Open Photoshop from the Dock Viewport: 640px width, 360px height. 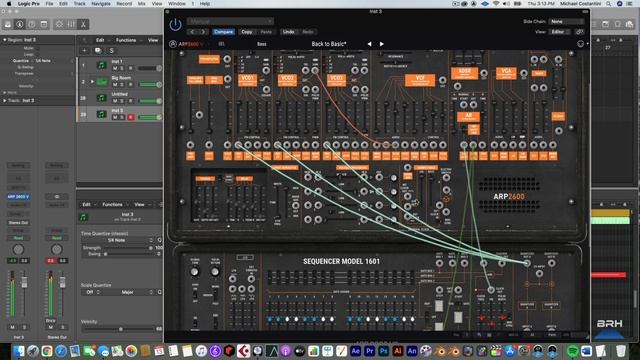point(383,351)
